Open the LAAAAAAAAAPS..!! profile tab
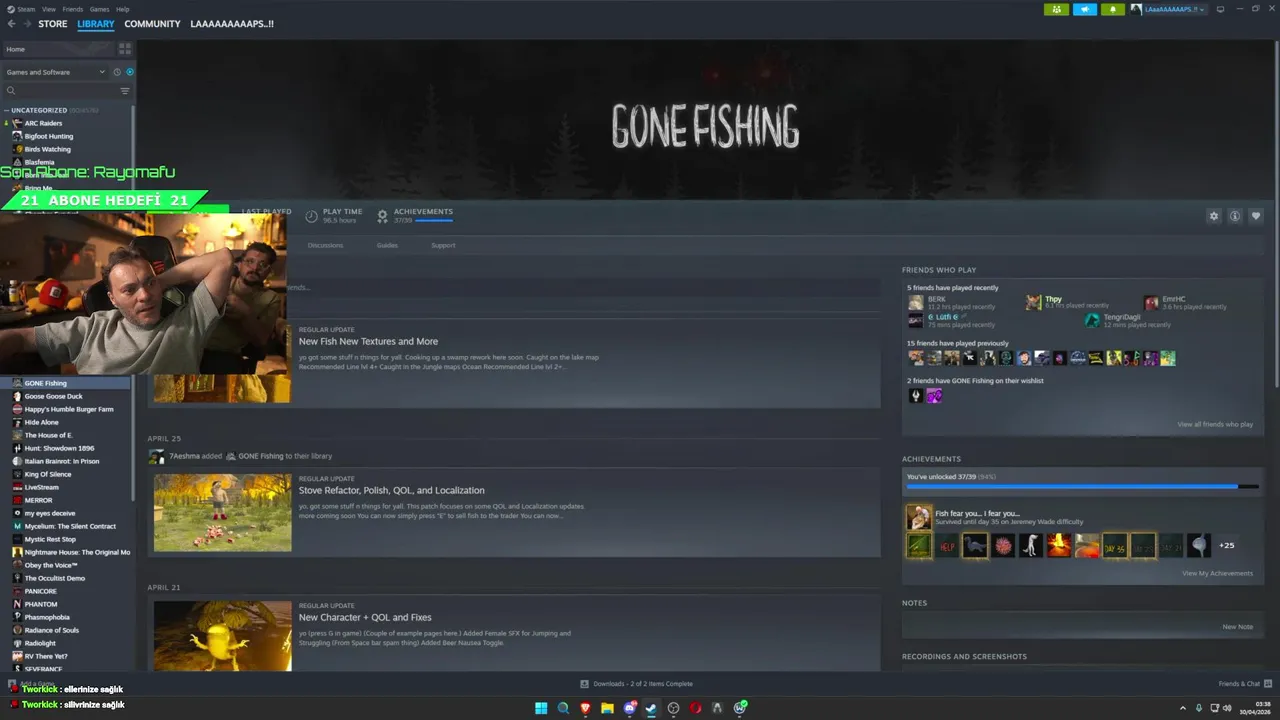Screen dimensions: 1280x720 [232, 24]
